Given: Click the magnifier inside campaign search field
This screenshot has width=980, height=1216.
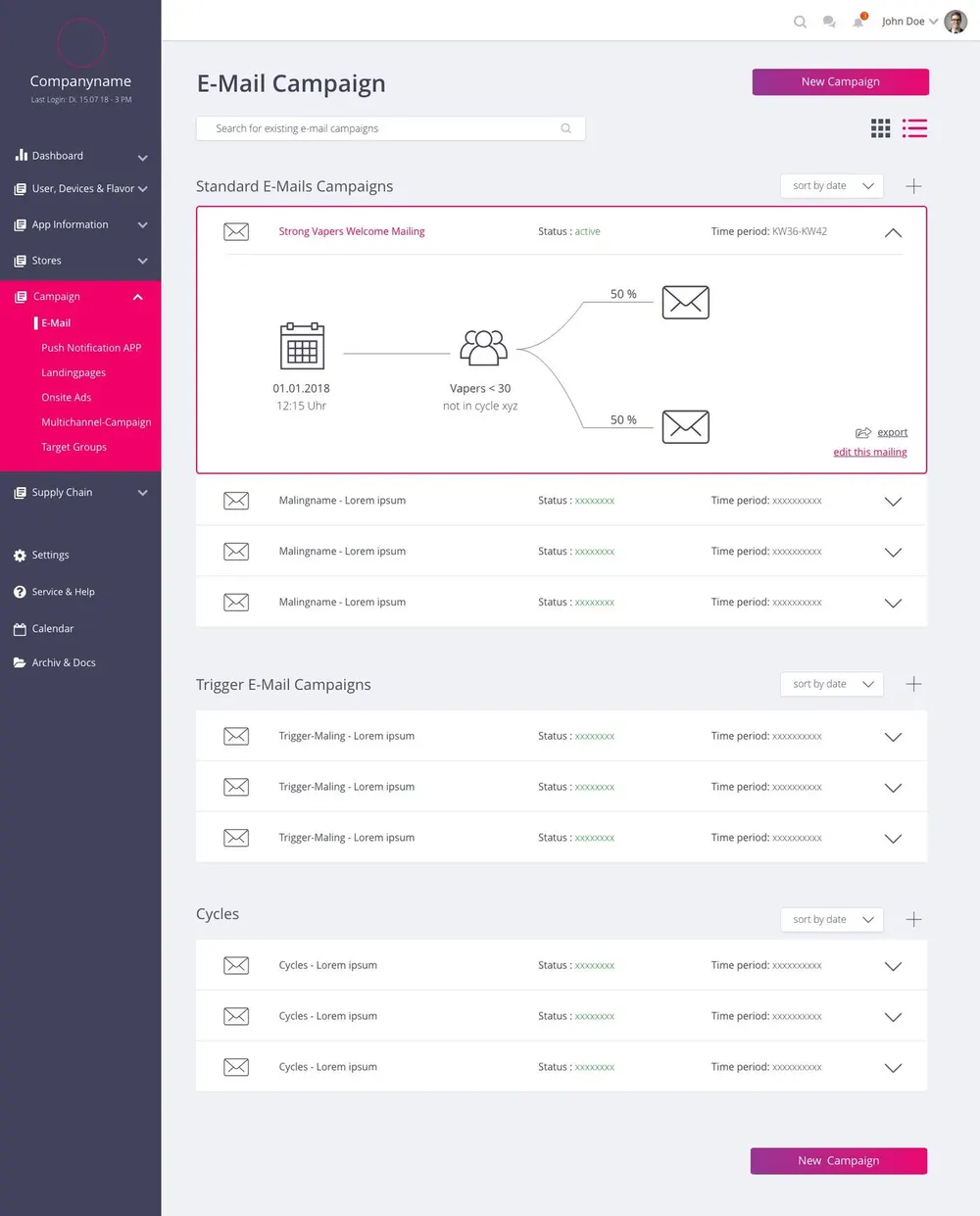Looking at the screenshot, I should 565,128.
